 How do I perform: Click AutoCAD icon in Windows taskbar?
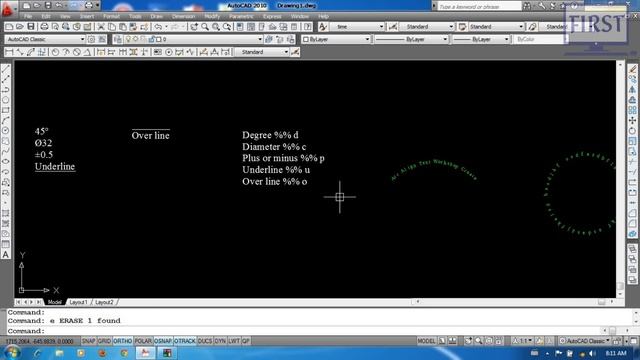tap(145, 353)
